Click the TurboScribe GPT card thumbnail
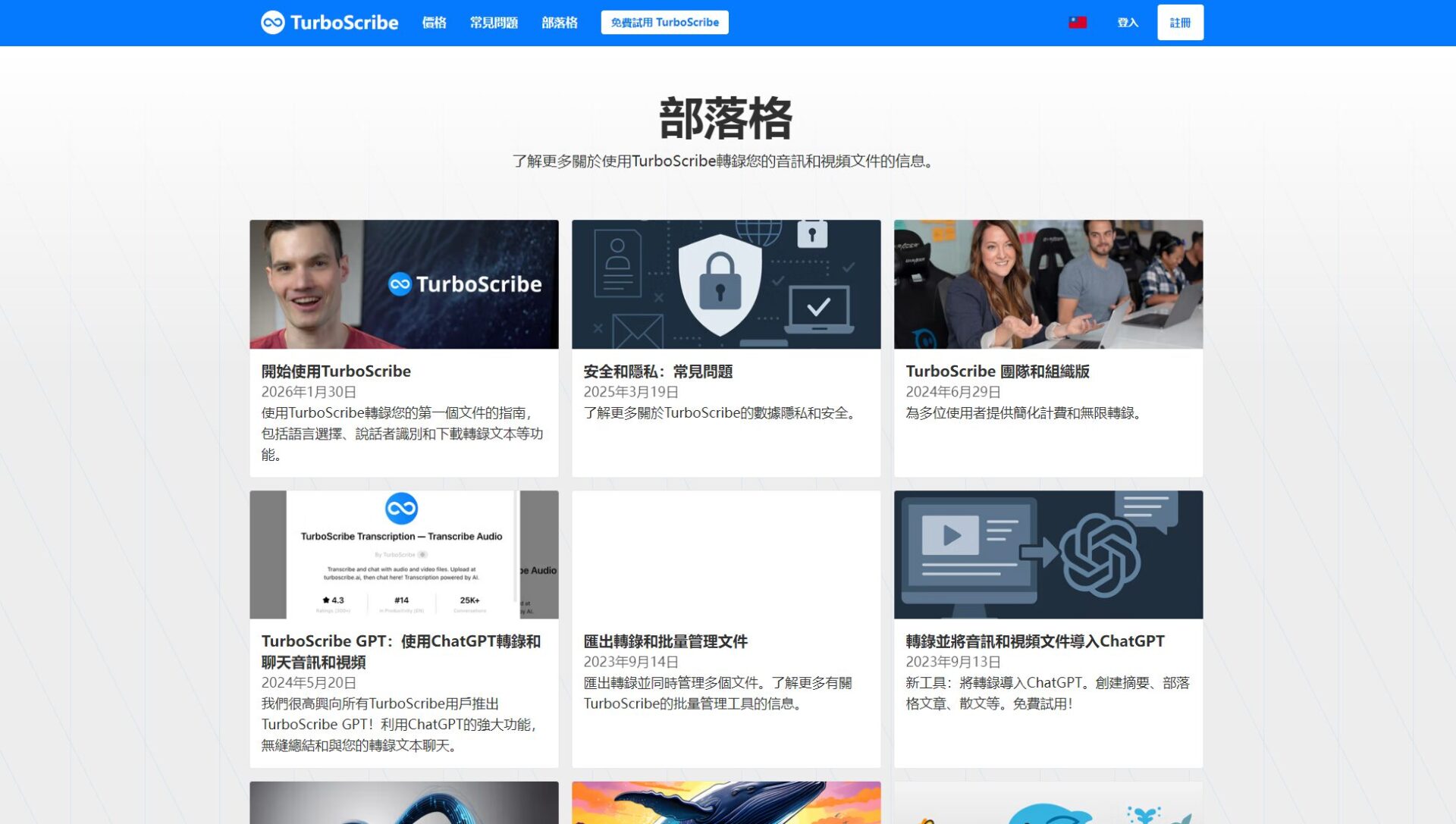This screenshot has width=1456, height=824. 404,554
